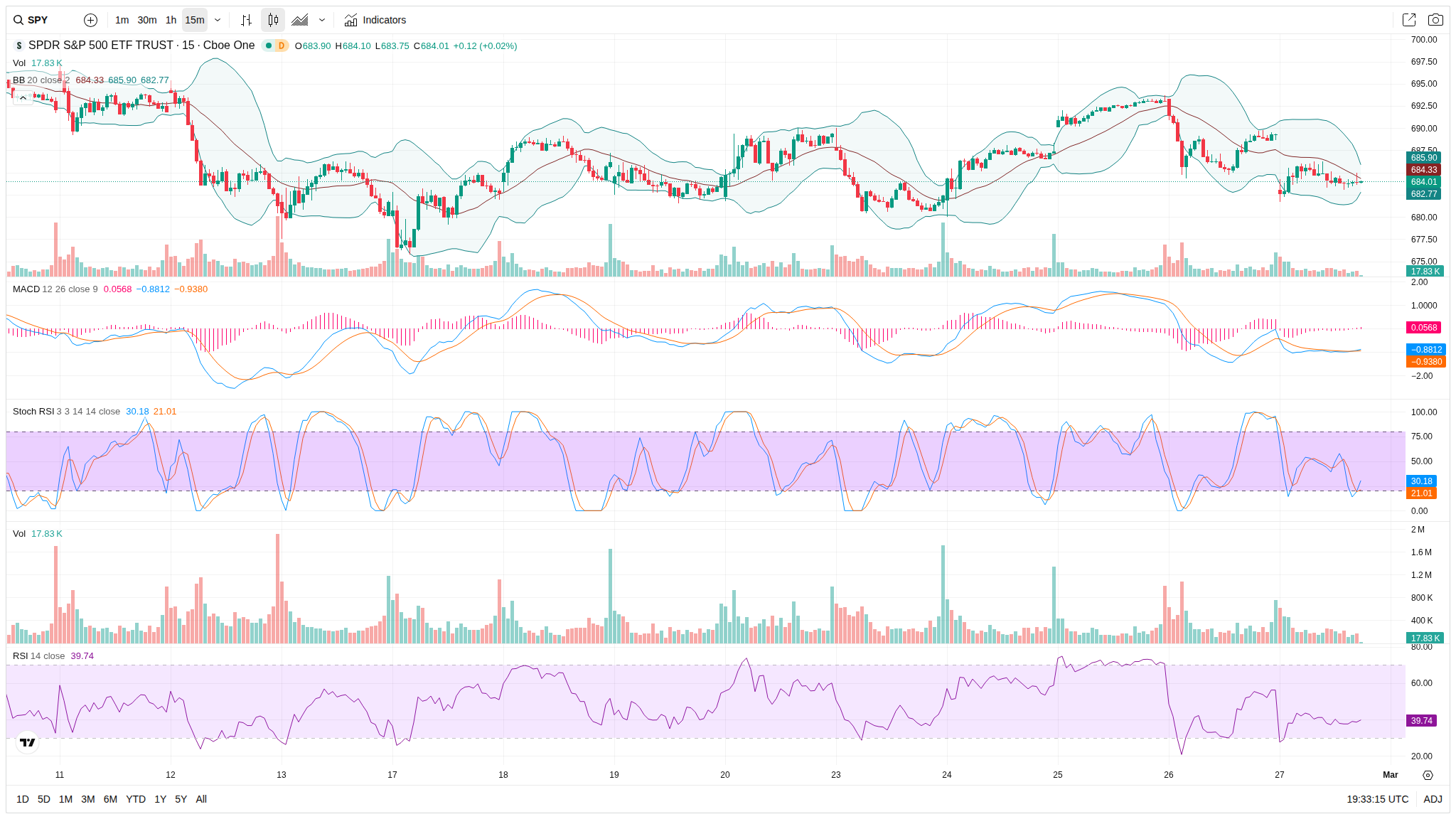Click the SPY symbol search field
Viewport: 1456px width, 819px height.
pyautogui.click(x=38, y=20)
